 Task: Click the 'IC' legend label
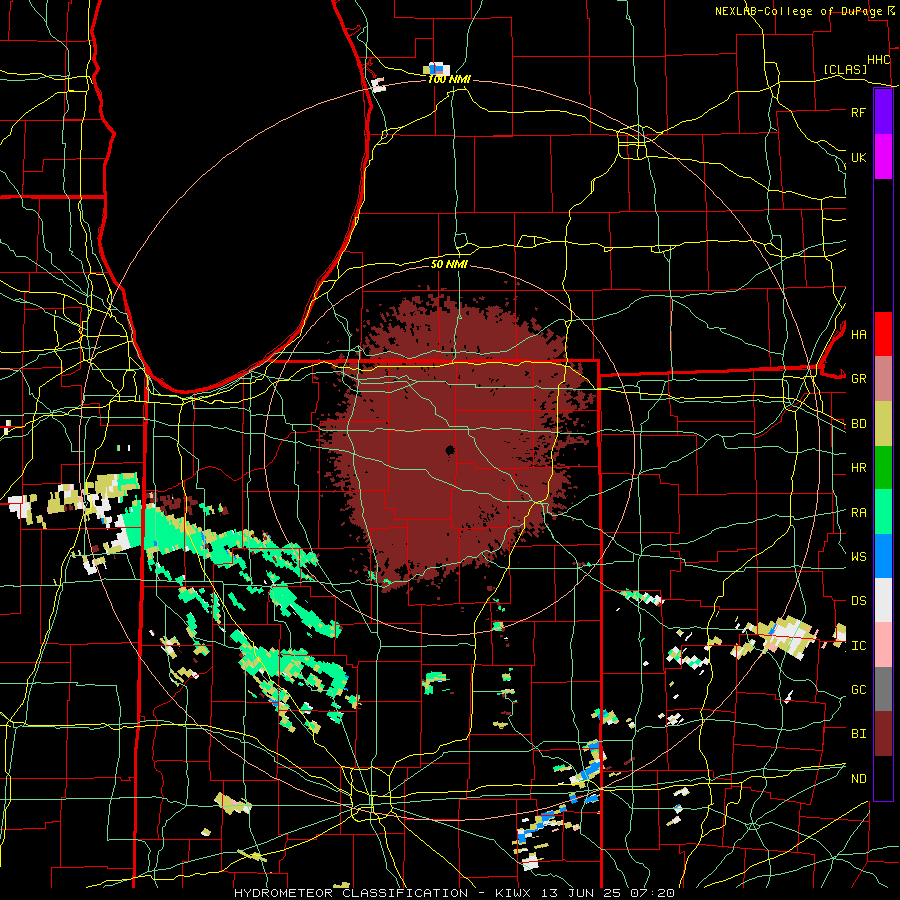(x=858, y=646)
